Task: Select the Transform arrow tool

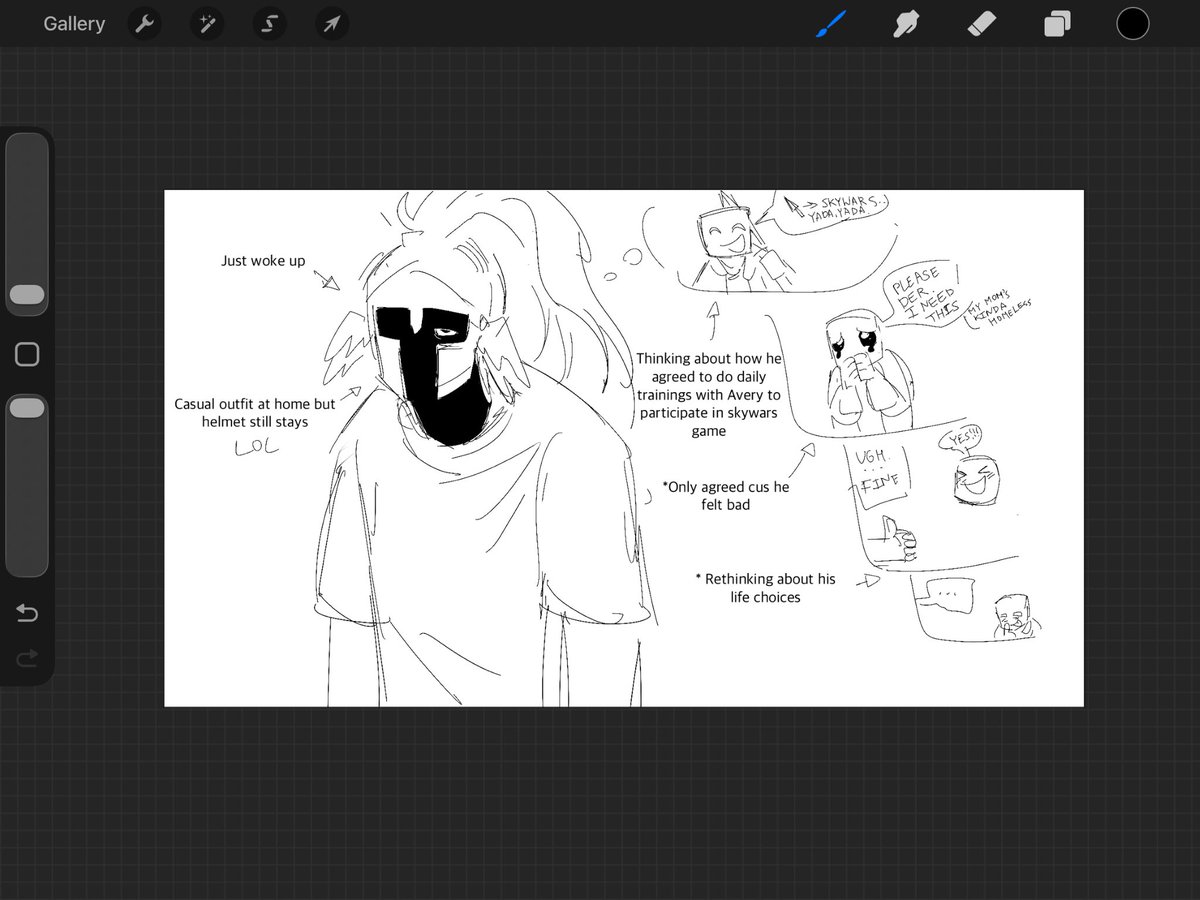Action: pos(331,23)
